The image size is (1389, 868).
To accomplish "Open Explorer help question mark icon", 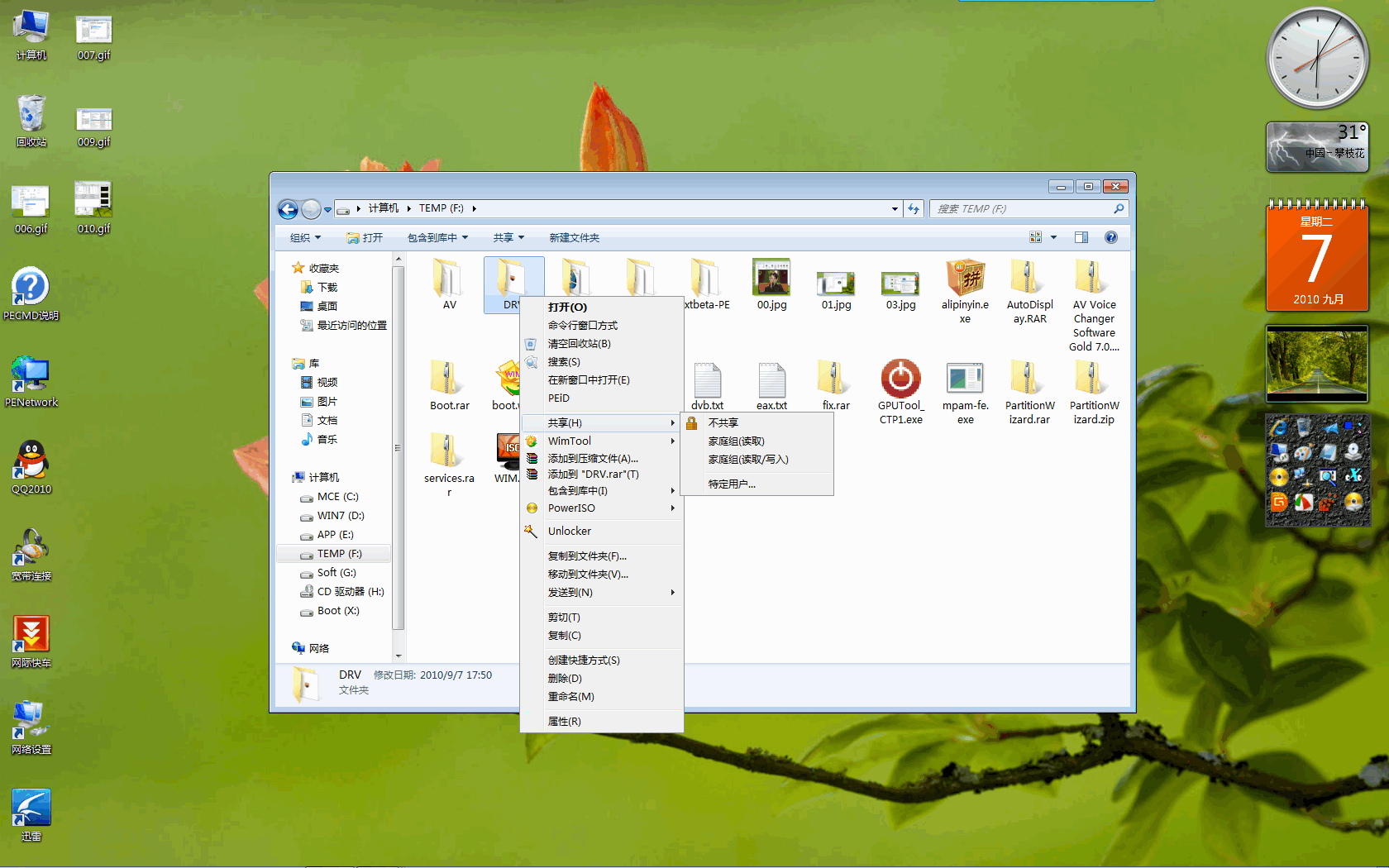I will coord(1111,237).
